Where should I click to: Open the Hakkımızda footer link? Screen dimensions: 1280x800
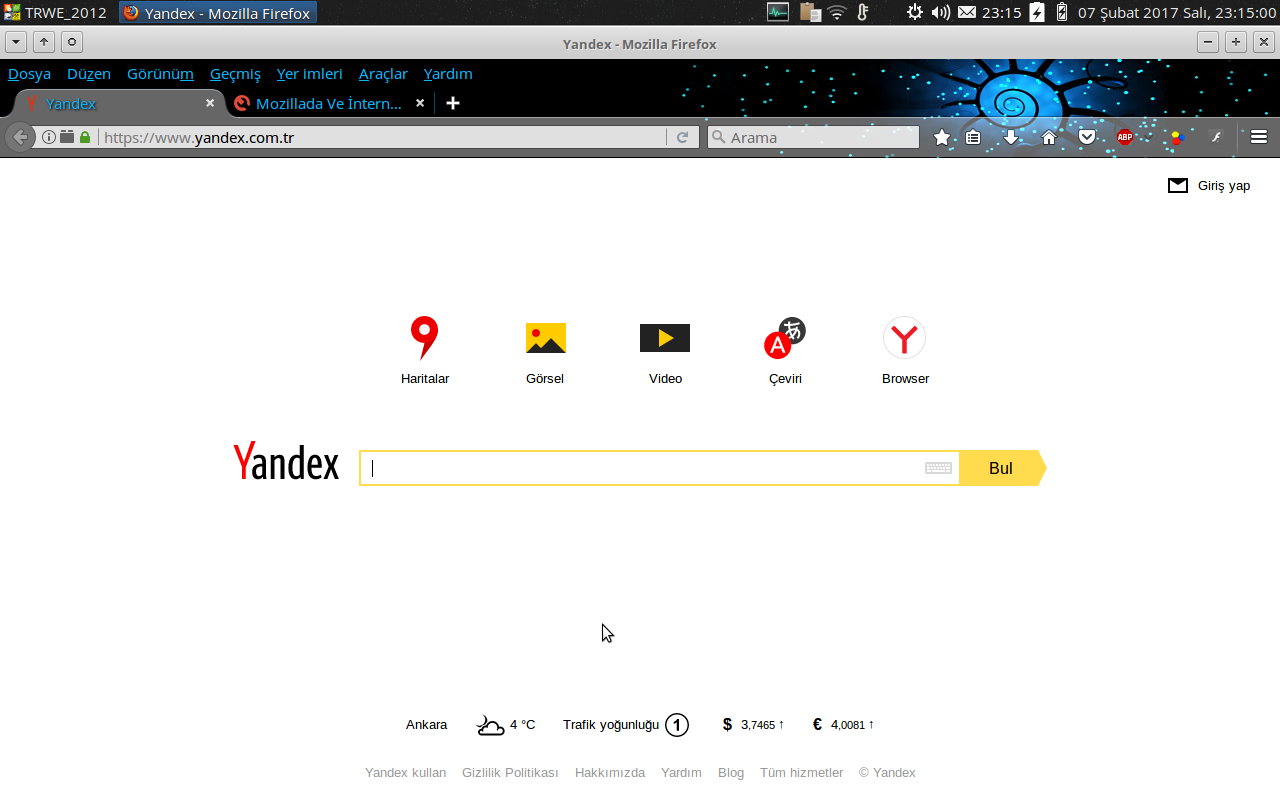[610, 773]
